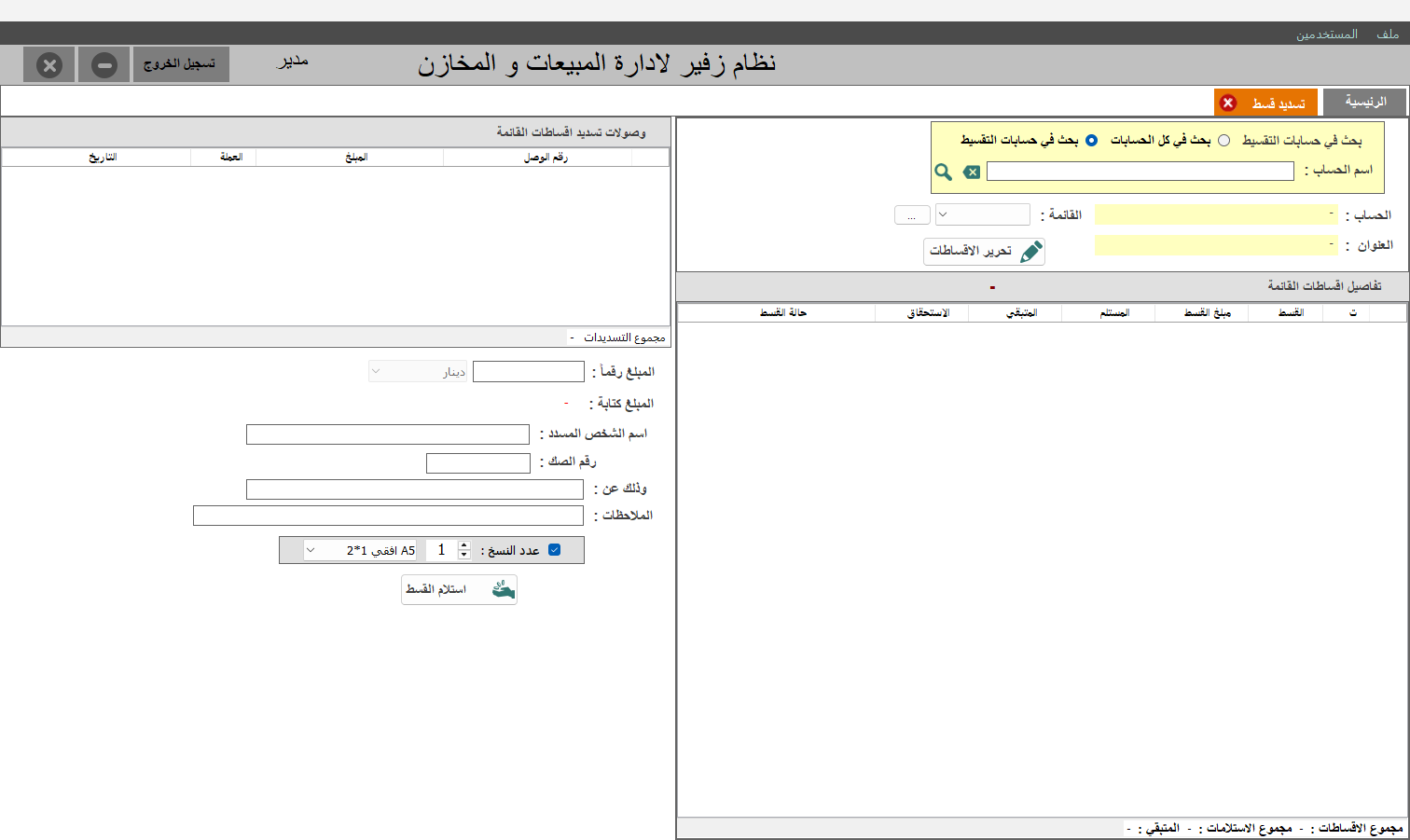Click the تحرير الاقساط edit installments button
The image size is (1410, 840).
(984, 252)
